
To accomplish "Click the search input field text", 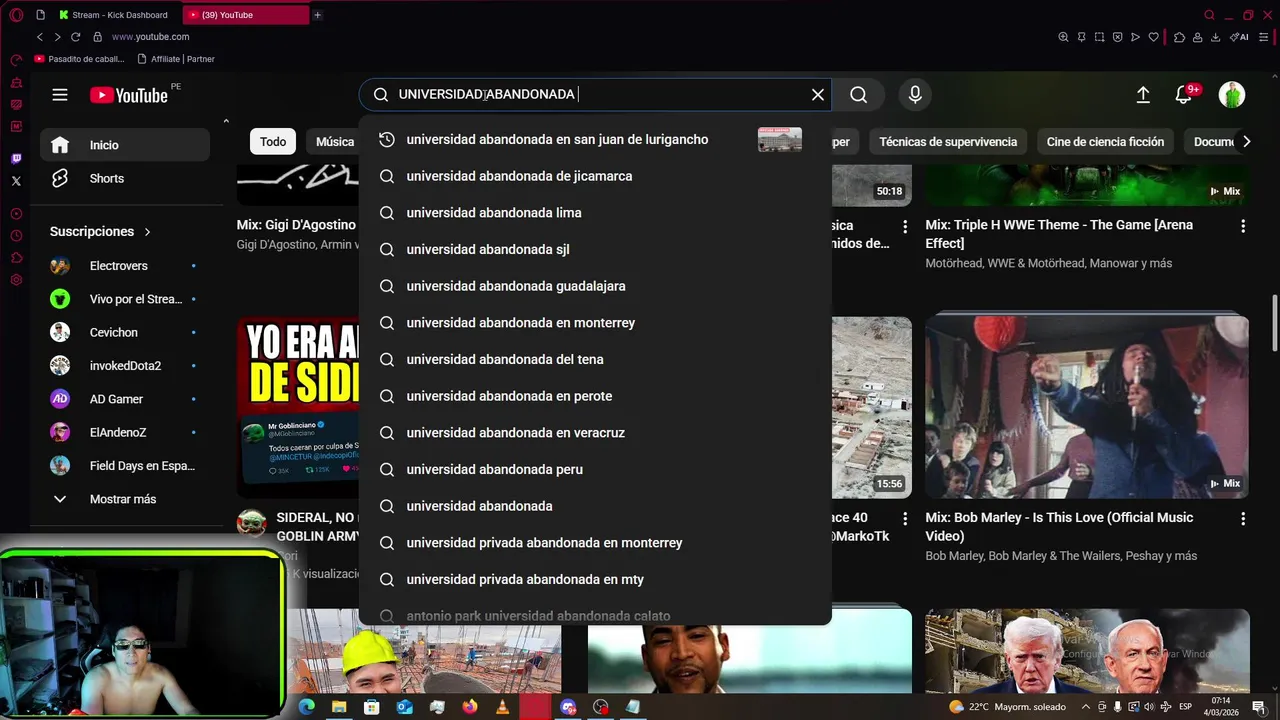I will click(x=487, y=94).
